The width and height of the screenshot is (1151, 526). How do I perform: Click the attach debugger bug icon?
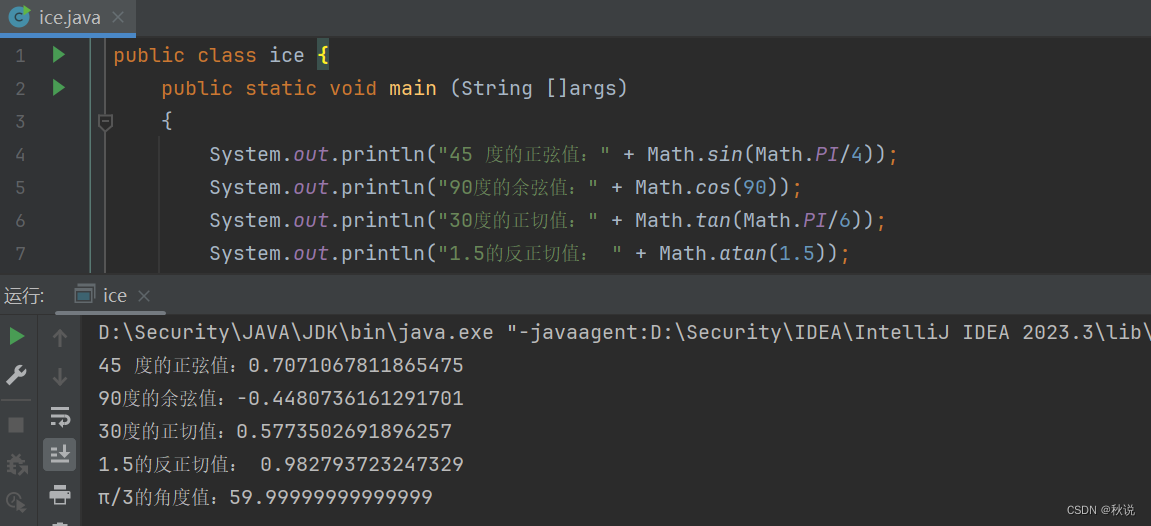point(16,464)
